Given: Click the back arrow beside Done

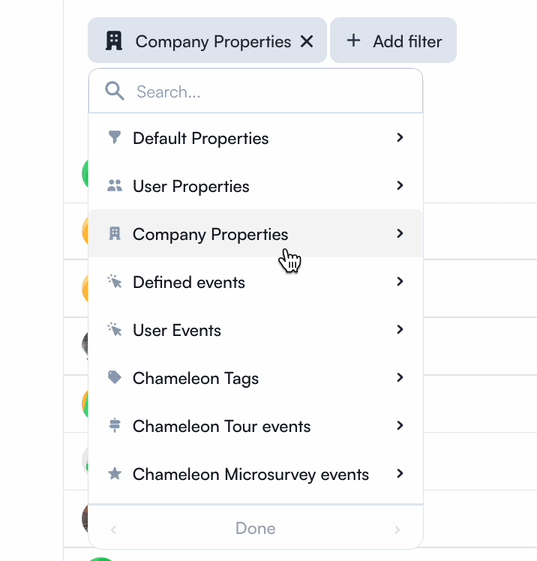Looking at the screenshot, I should tap(113, 530).
